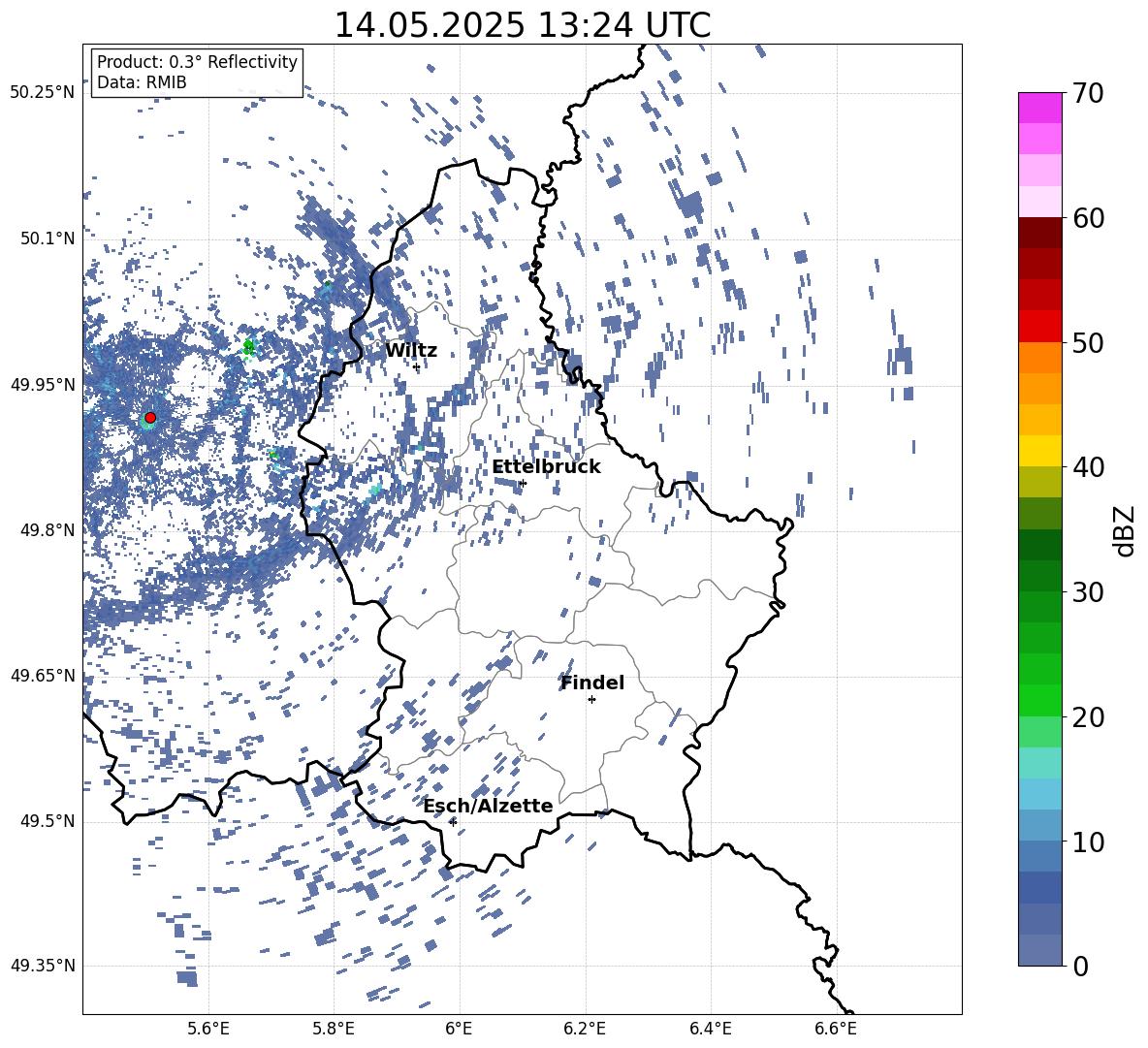Click the 0 colorbar tick label

(x=1080, y=966)
